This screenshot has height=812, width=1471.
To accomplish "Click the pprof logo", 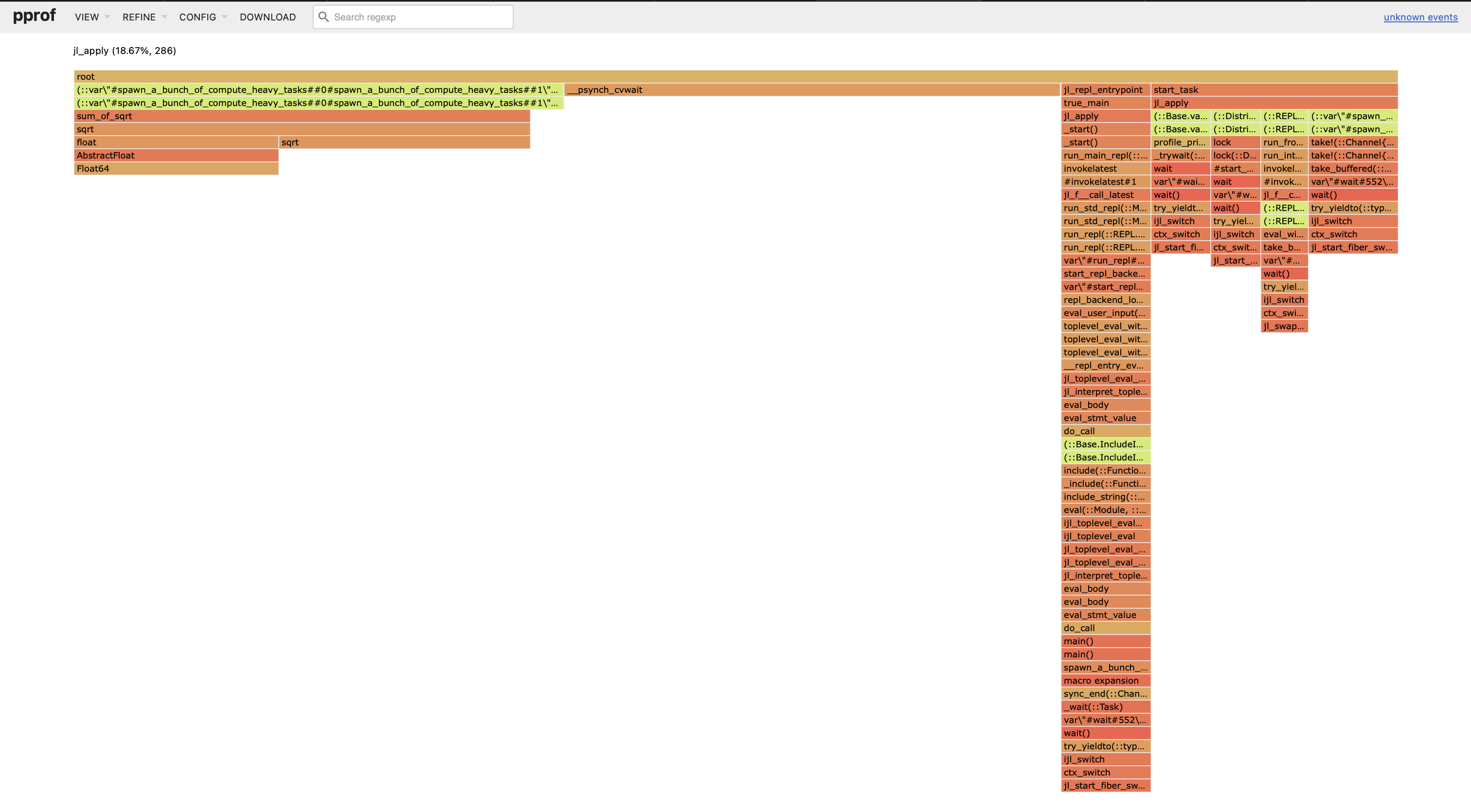I will (34, 16).
